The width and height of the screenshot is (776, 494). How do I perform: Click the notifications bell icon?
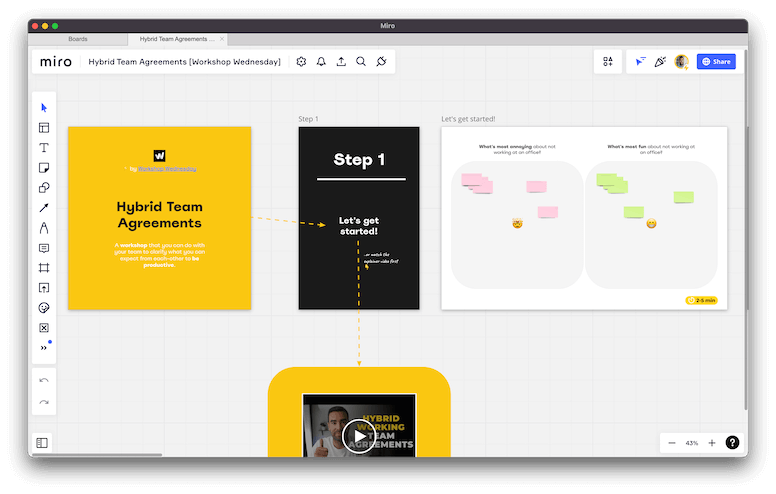[321, 62]
